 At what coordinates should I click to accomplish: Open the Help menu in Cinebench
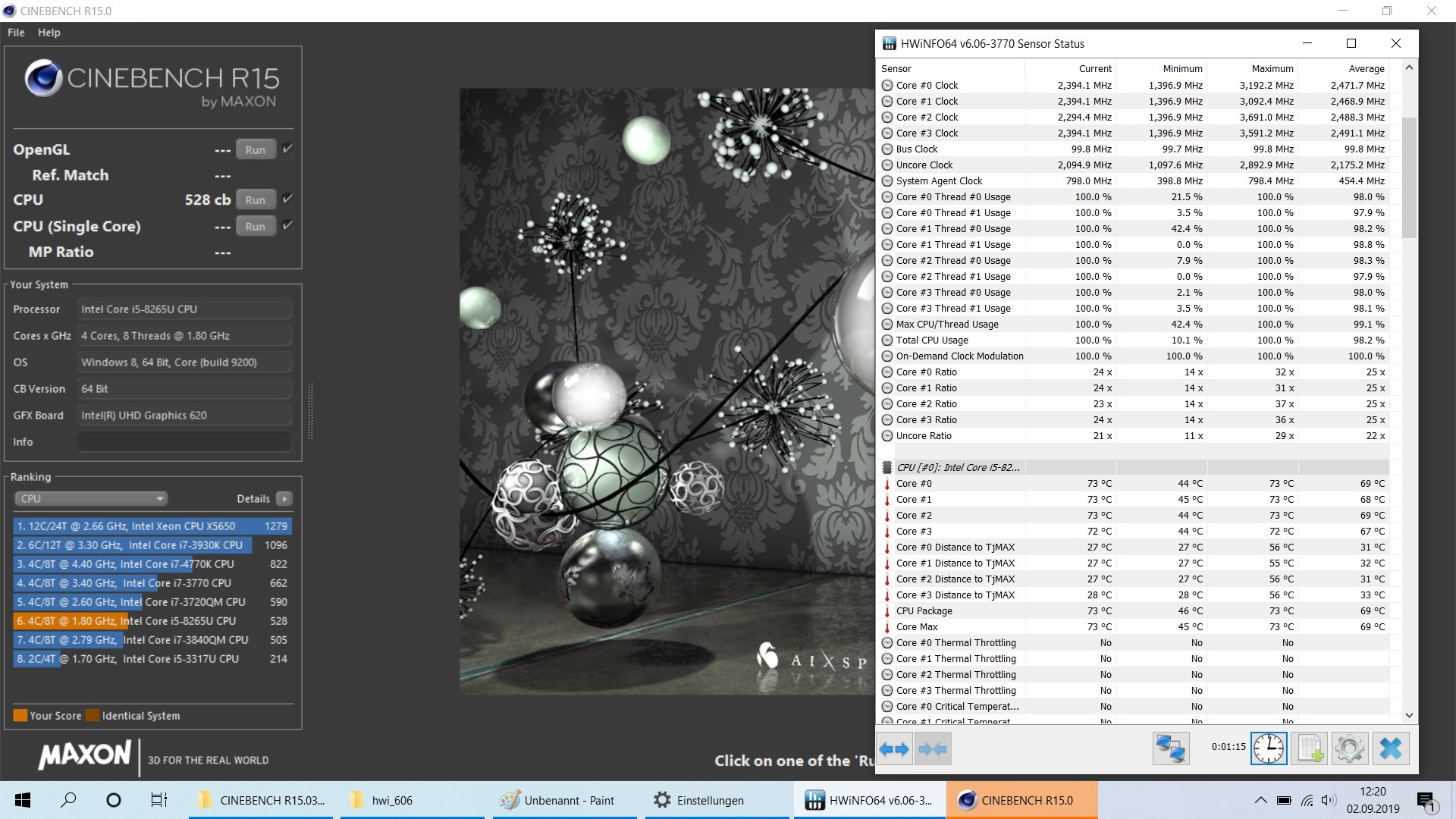(x=49, y=33)
